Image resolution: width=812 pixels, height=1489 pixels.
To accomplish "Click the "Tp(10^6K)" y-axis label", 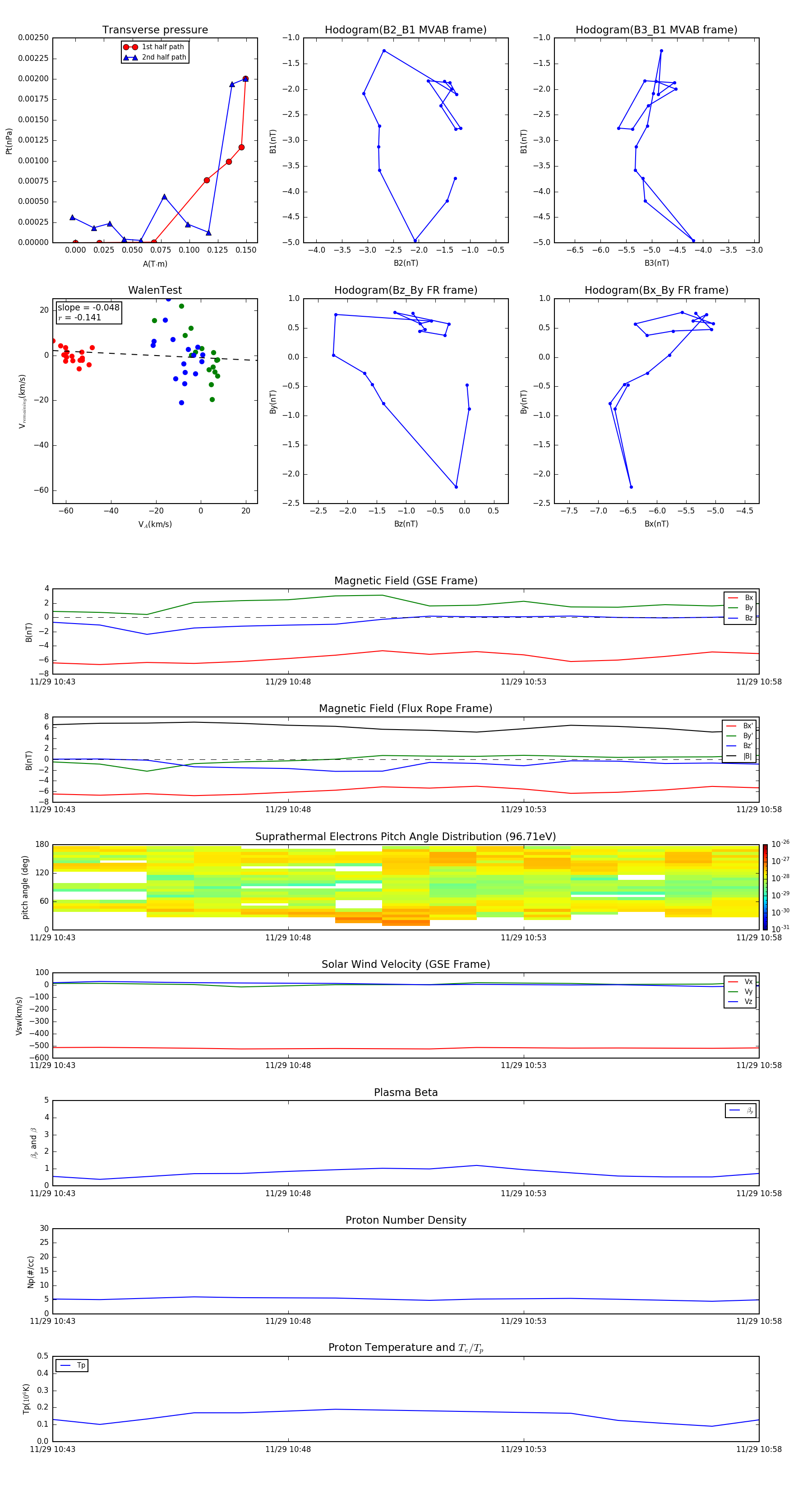I will pos(26,1399).
